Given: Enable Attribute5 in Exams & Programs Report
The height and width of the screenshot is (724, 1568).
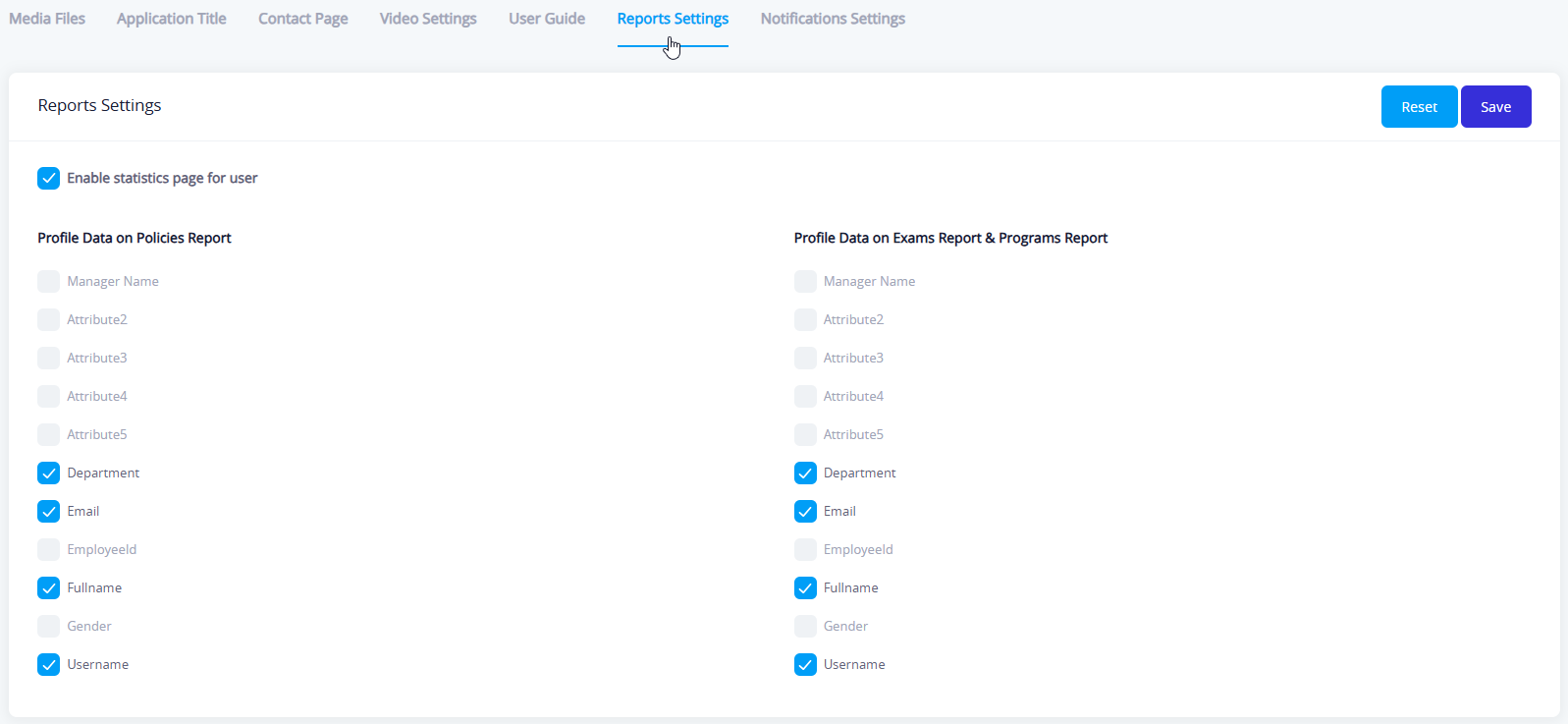Looking at the screenshot, I should (805, 435).
